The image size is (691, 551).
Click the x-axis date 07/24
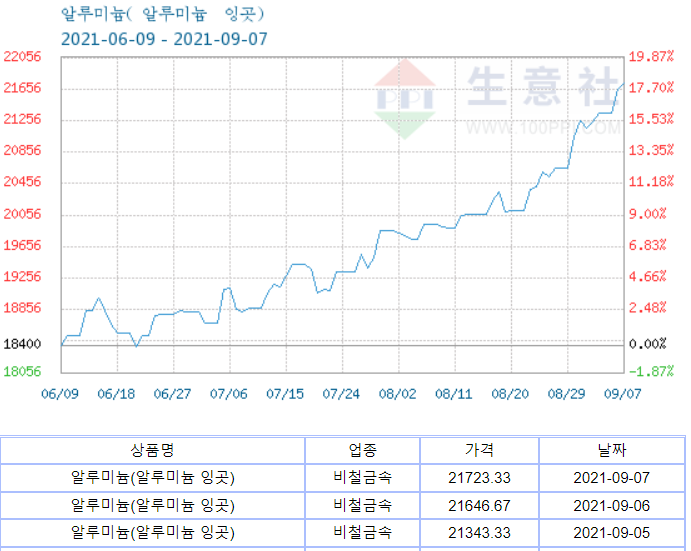point(341,394)
